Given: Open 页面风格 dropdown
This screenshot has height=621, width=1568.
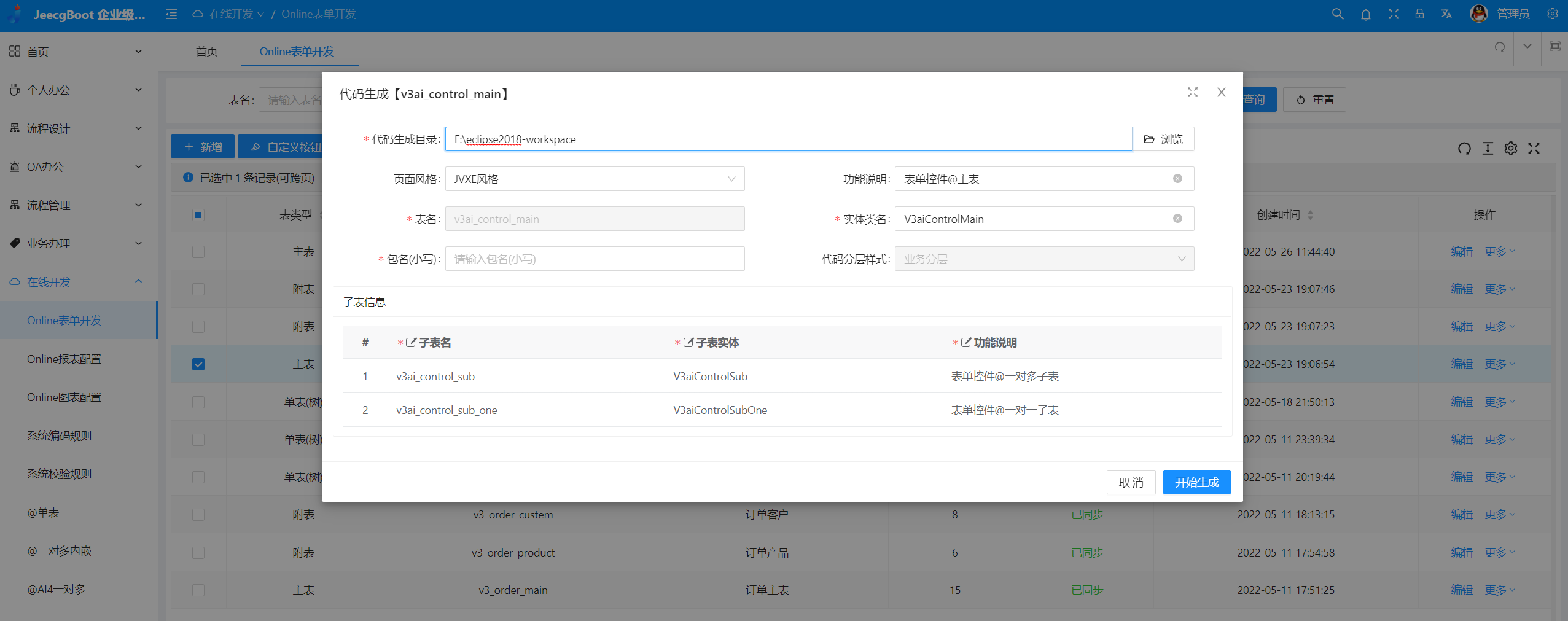Looking at the screenshot, I should pyautogui.click(x=595, y=179).
